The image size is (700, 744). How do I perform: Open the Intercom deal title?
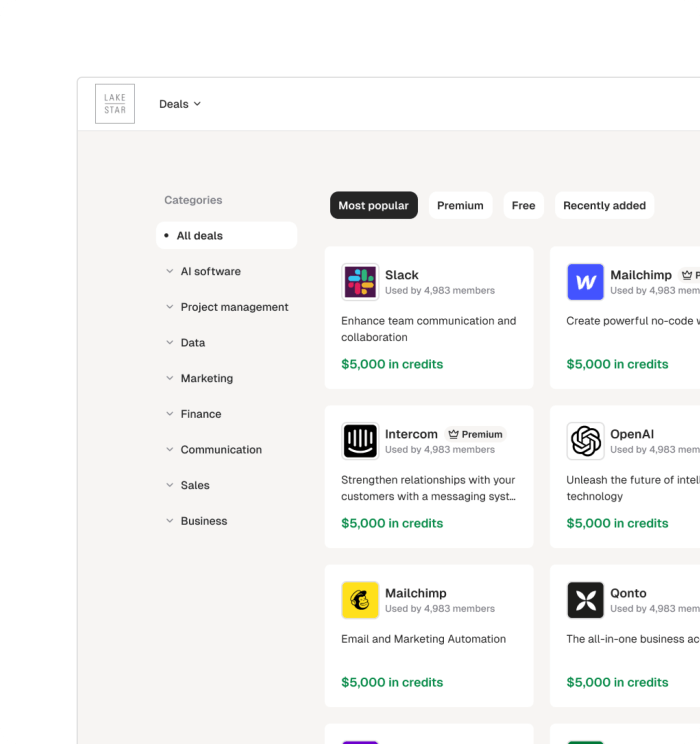click(411, 434)
